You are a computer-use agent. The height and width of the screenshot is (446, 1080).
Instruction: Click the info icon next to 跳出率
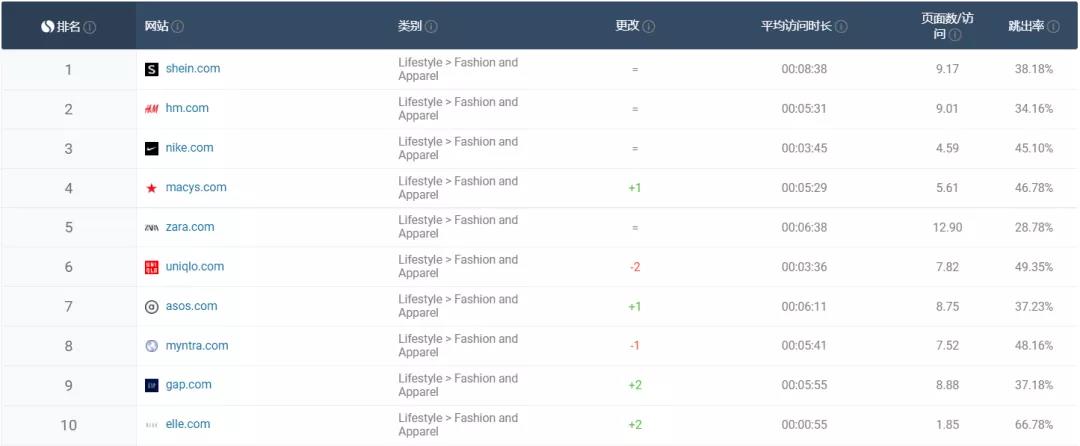[x=1054, y=27]
